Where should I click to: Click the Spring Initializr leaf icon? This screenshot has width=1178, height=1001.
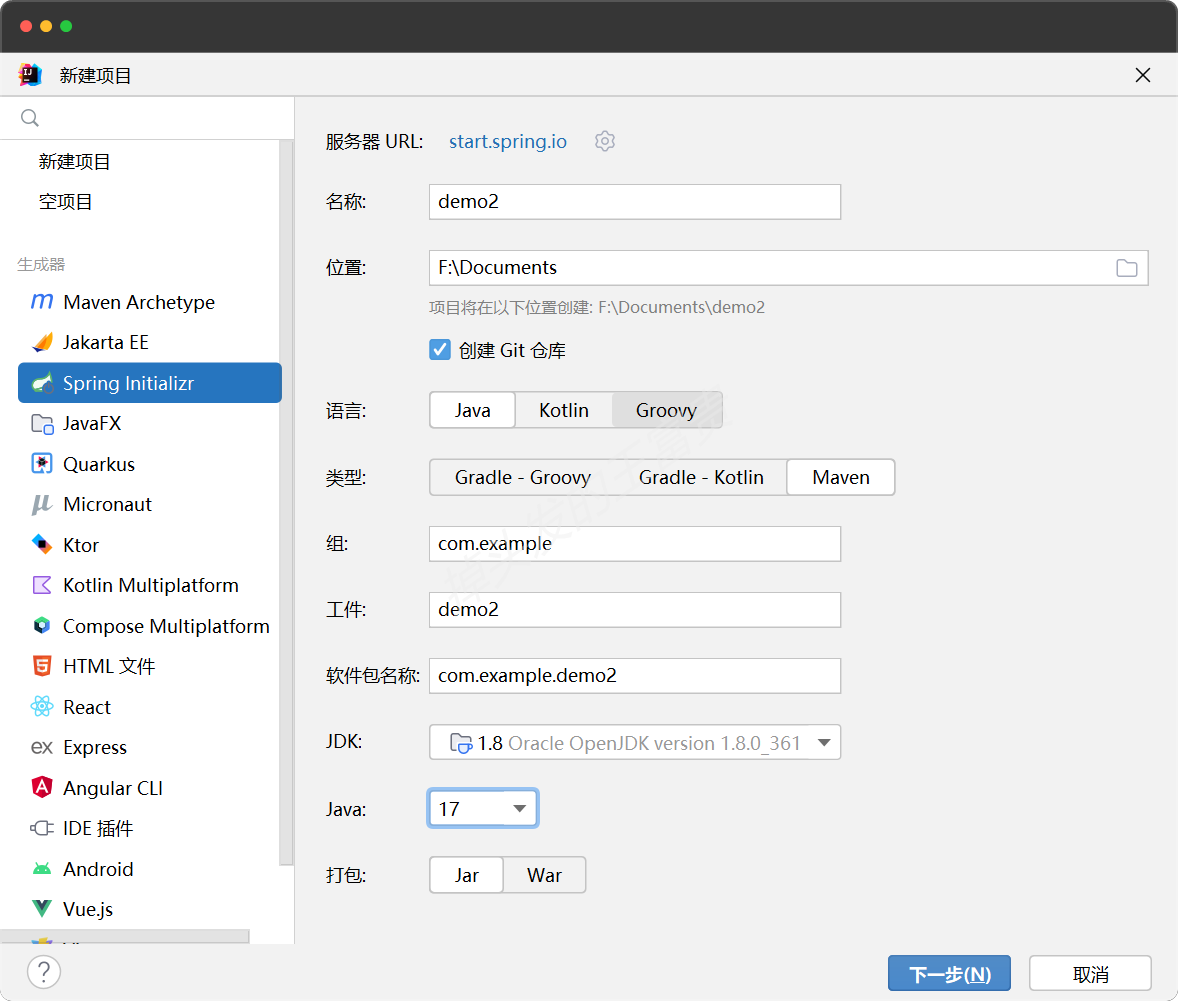click(42, 383)
